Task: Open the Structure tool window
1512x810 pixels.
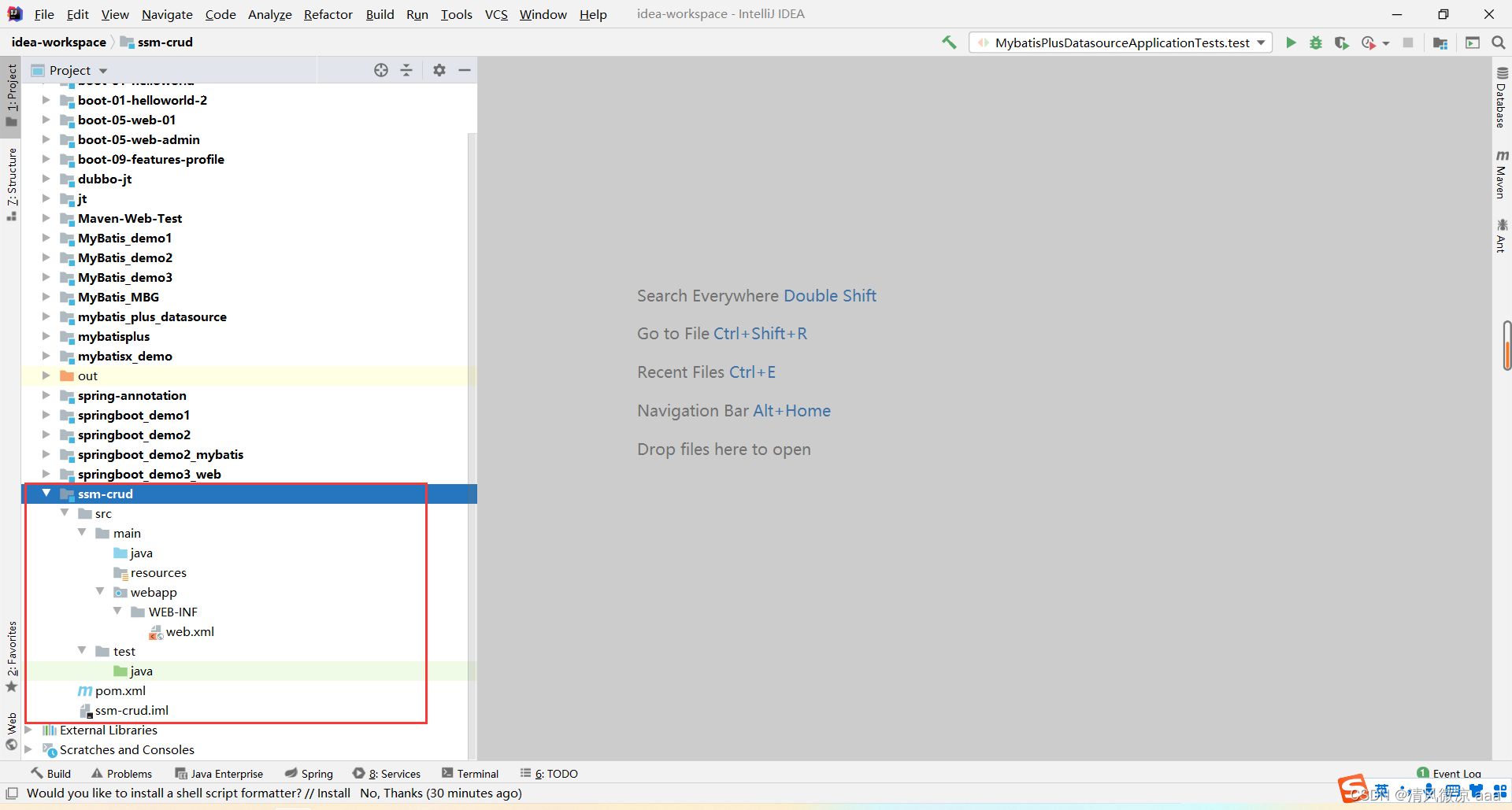Action: (x=11, y=183)
